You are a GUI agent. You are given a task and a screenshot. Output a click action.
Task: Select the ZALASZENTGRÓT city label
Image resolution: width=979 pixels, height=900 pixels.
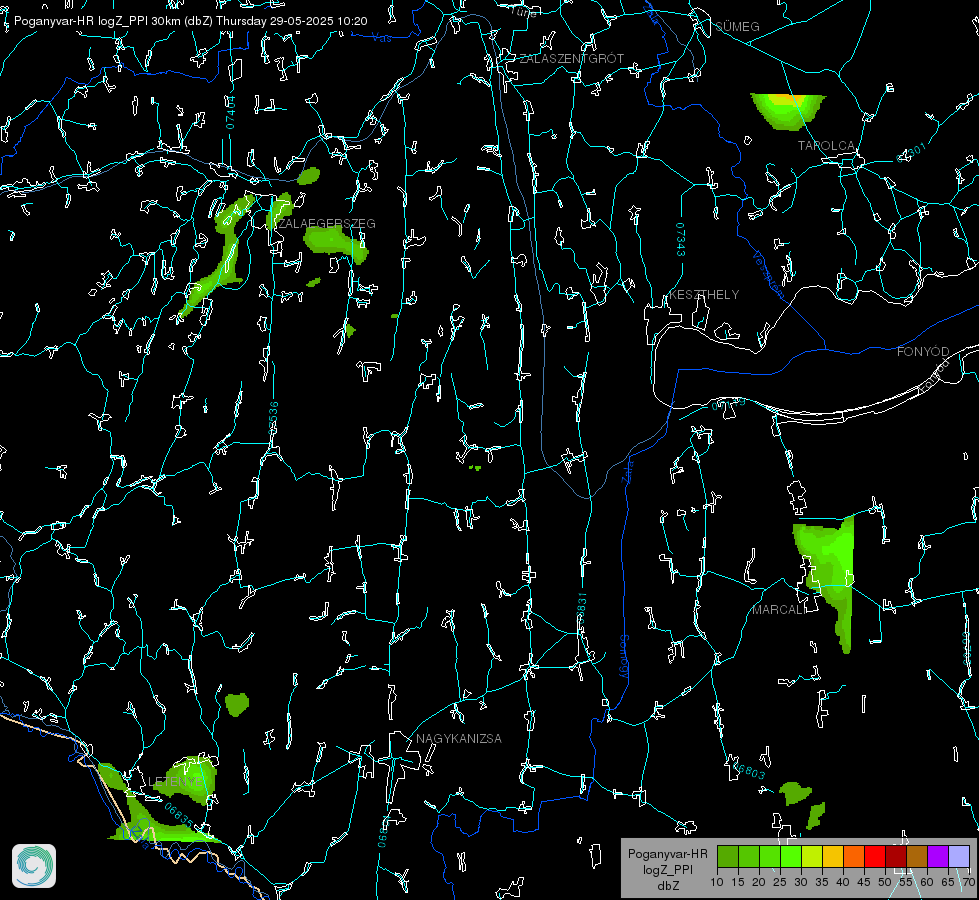pyautogui.click(x=571, y=59)
